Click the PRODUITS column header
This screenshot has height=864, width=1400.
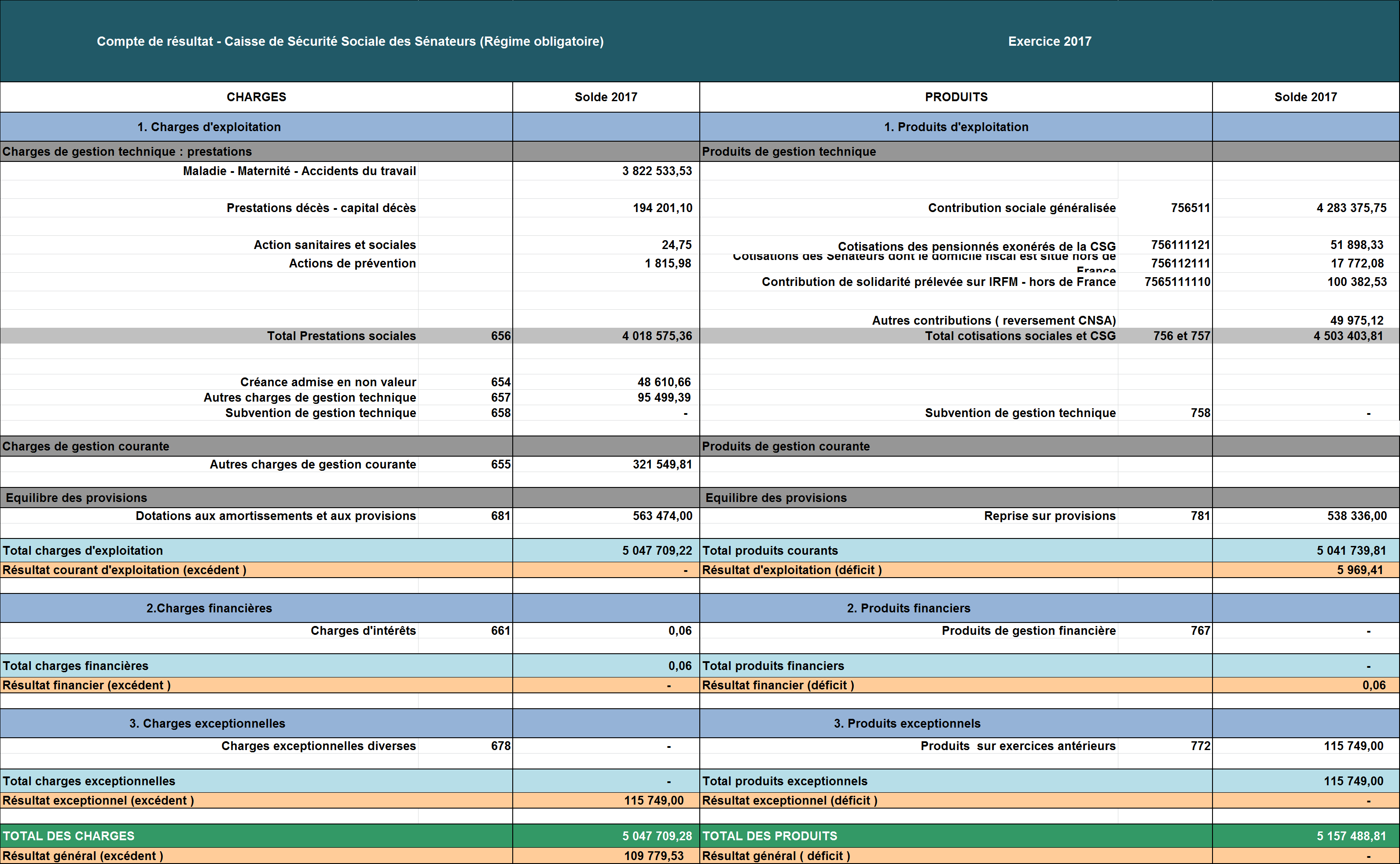tap(956, 97)
